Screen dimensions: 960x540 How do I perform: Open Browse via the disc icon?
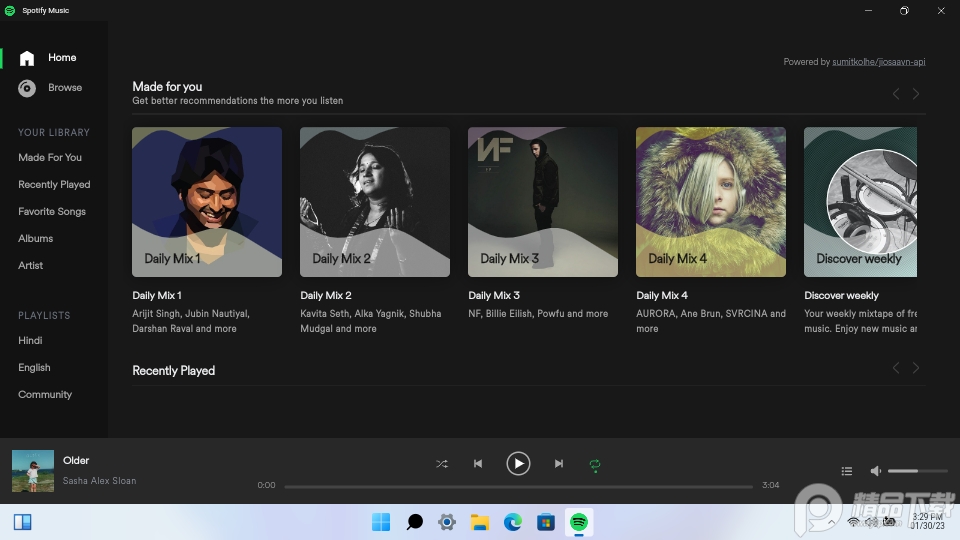coord(27,88)
